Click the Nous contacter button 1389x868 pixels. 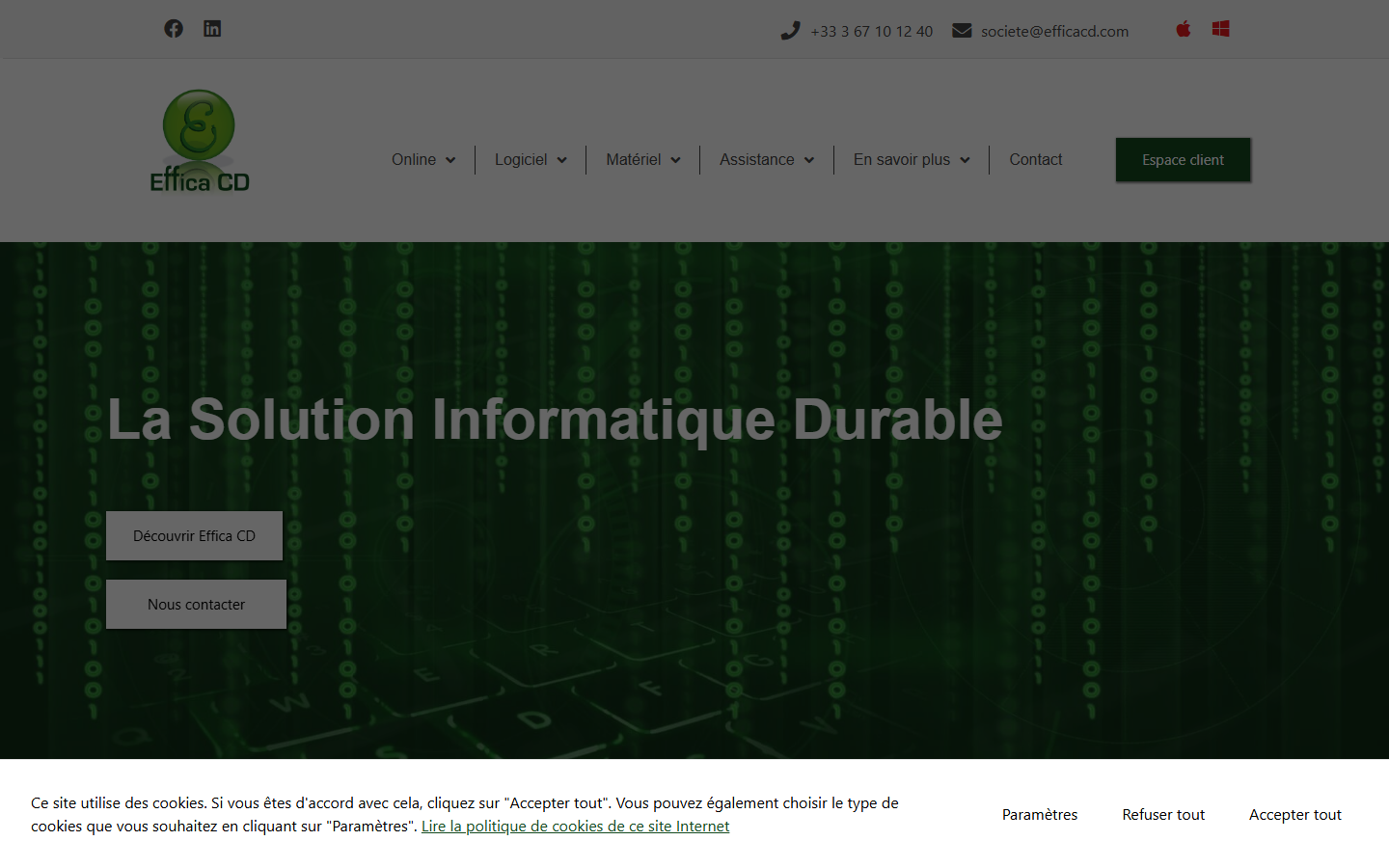click(196, 604)
